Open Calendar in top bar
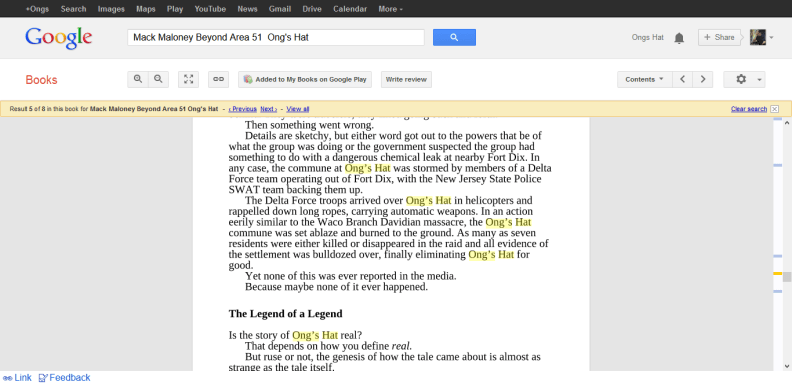 pos(350,9)
